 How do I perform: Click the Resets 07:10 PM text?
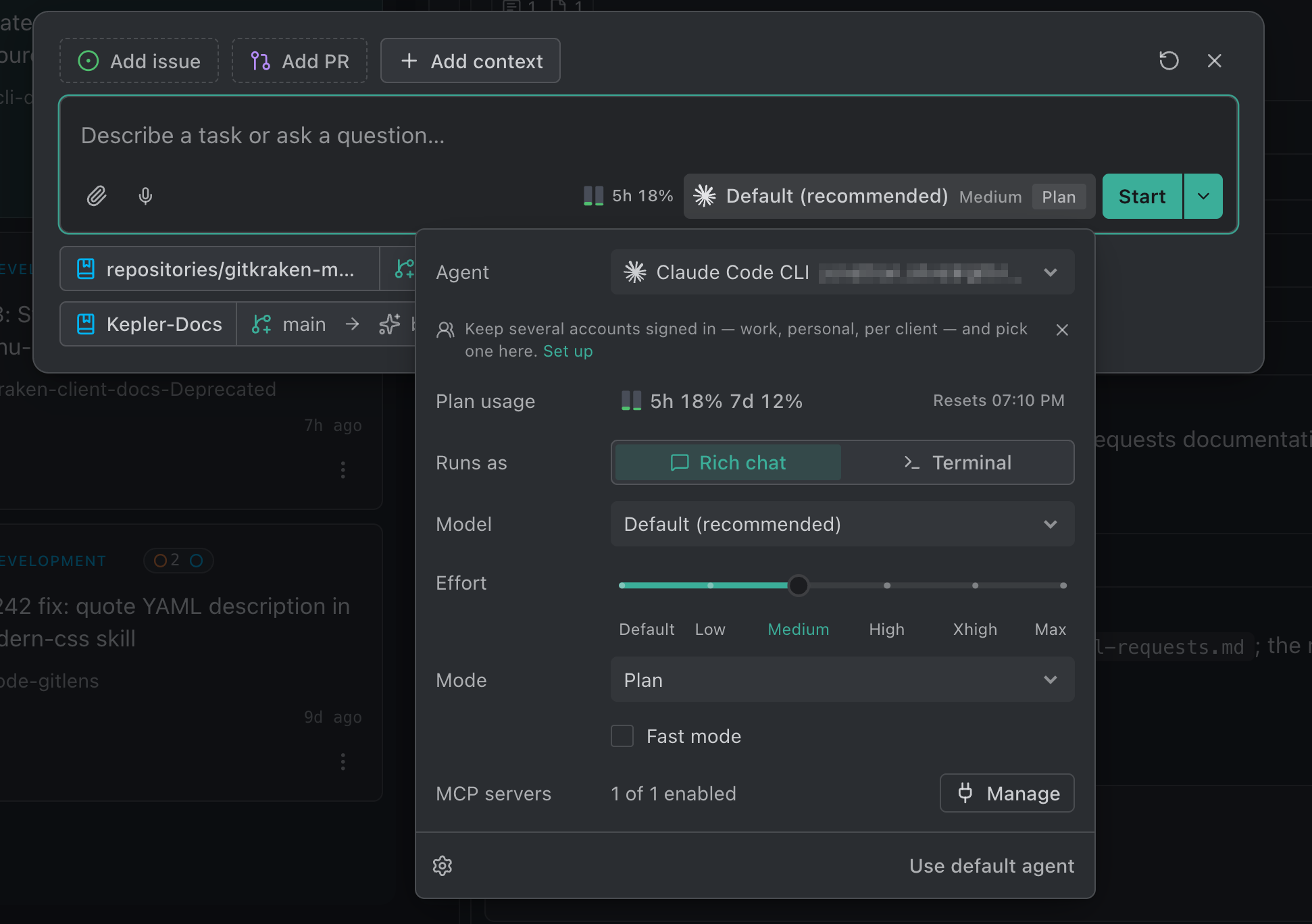(x=999, y=401)
